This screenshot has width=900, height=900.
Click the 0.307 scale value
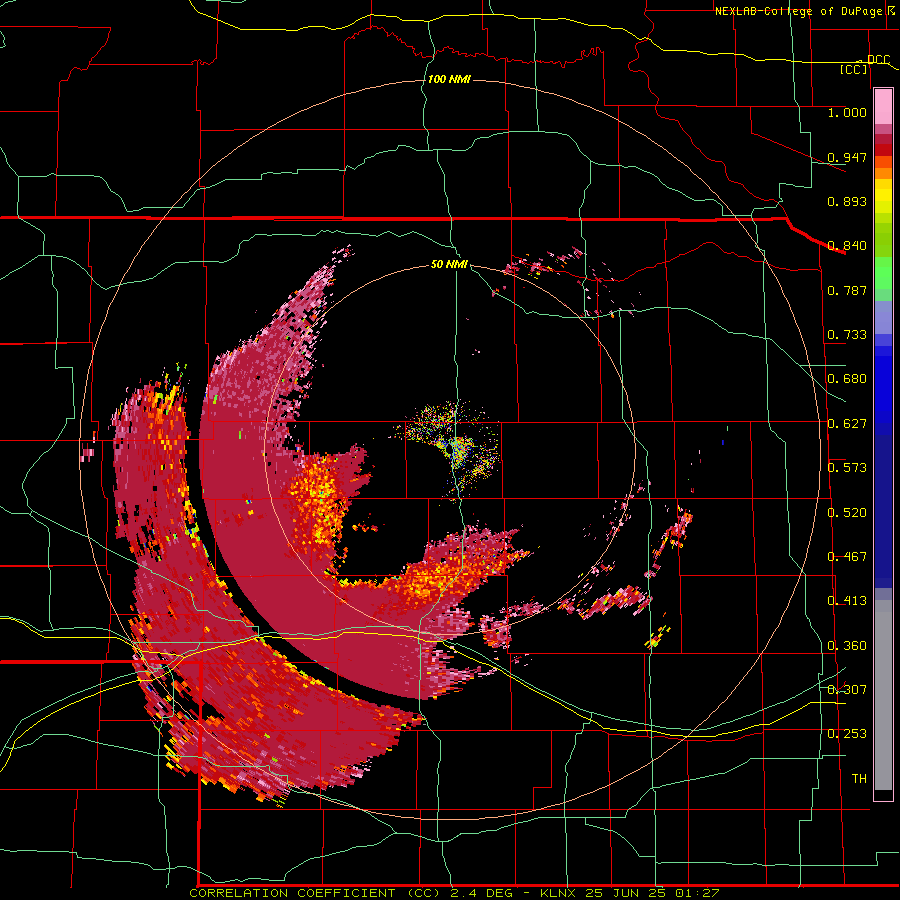coord(847,690)
